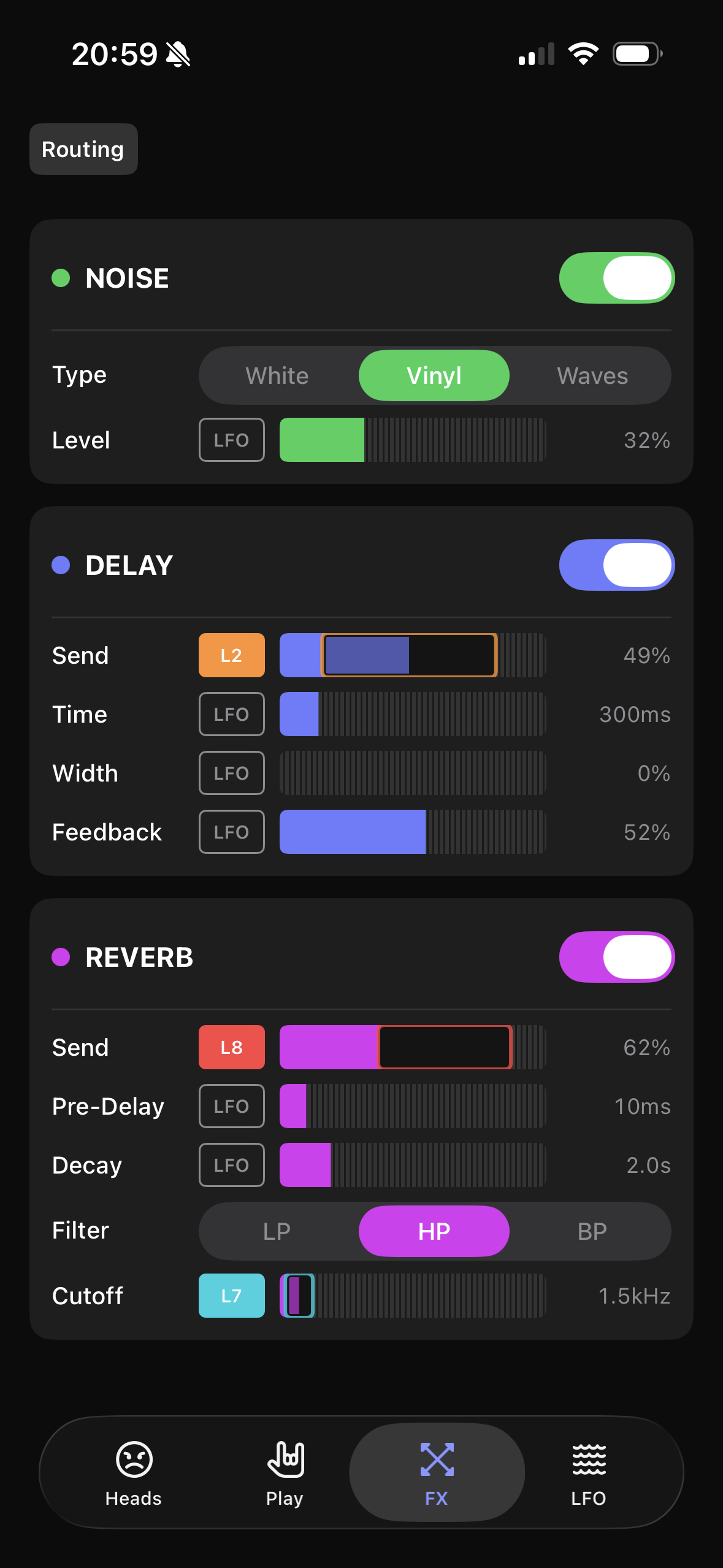Select White noise type
Screen dimensions: 723x1568
(x=277, y=375)
